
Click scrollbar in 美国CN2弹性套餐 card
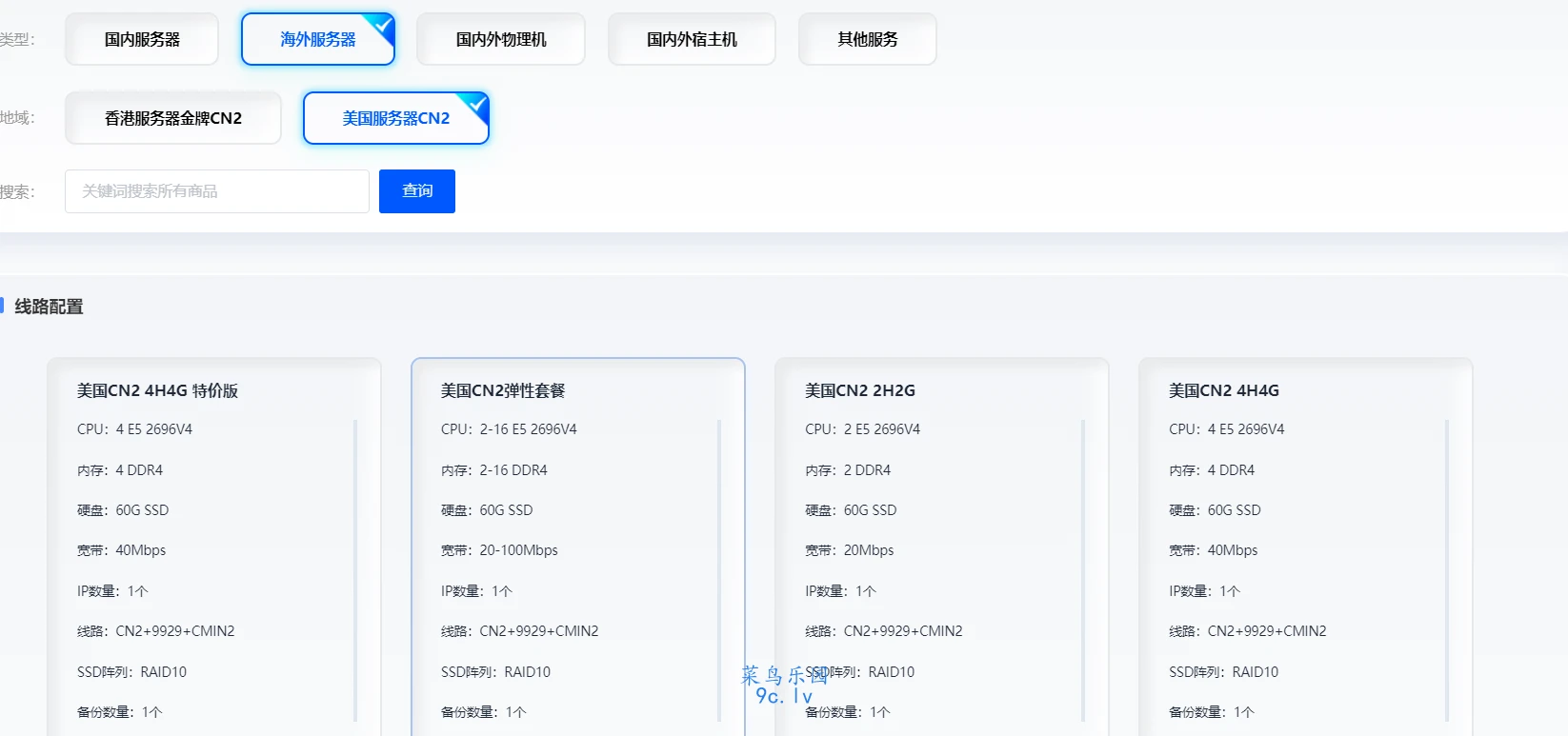(719, 569)
